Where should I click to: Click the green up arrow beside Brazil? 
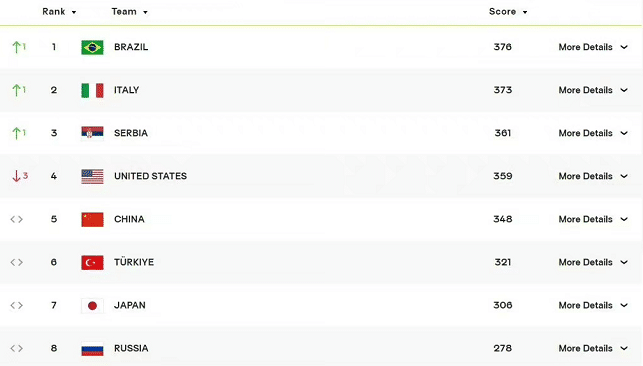pos(16,47)
